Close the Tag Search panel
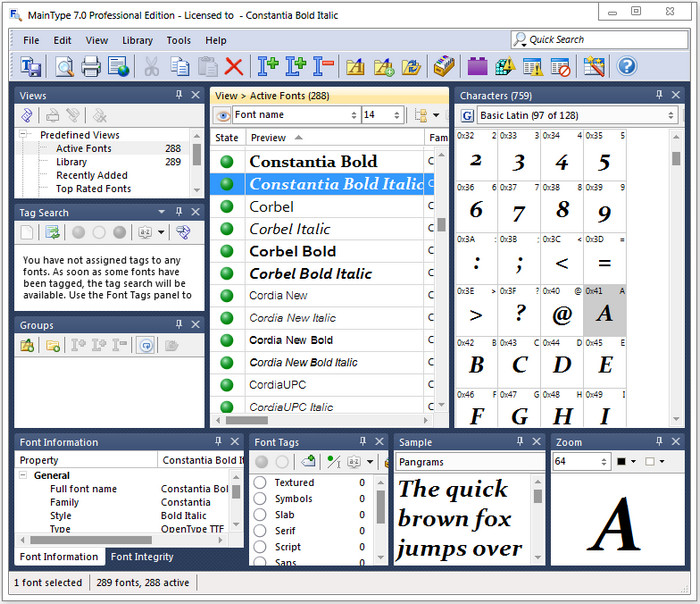Image resolution: width=700 pixels, height=604 pixels. (196, 212)
